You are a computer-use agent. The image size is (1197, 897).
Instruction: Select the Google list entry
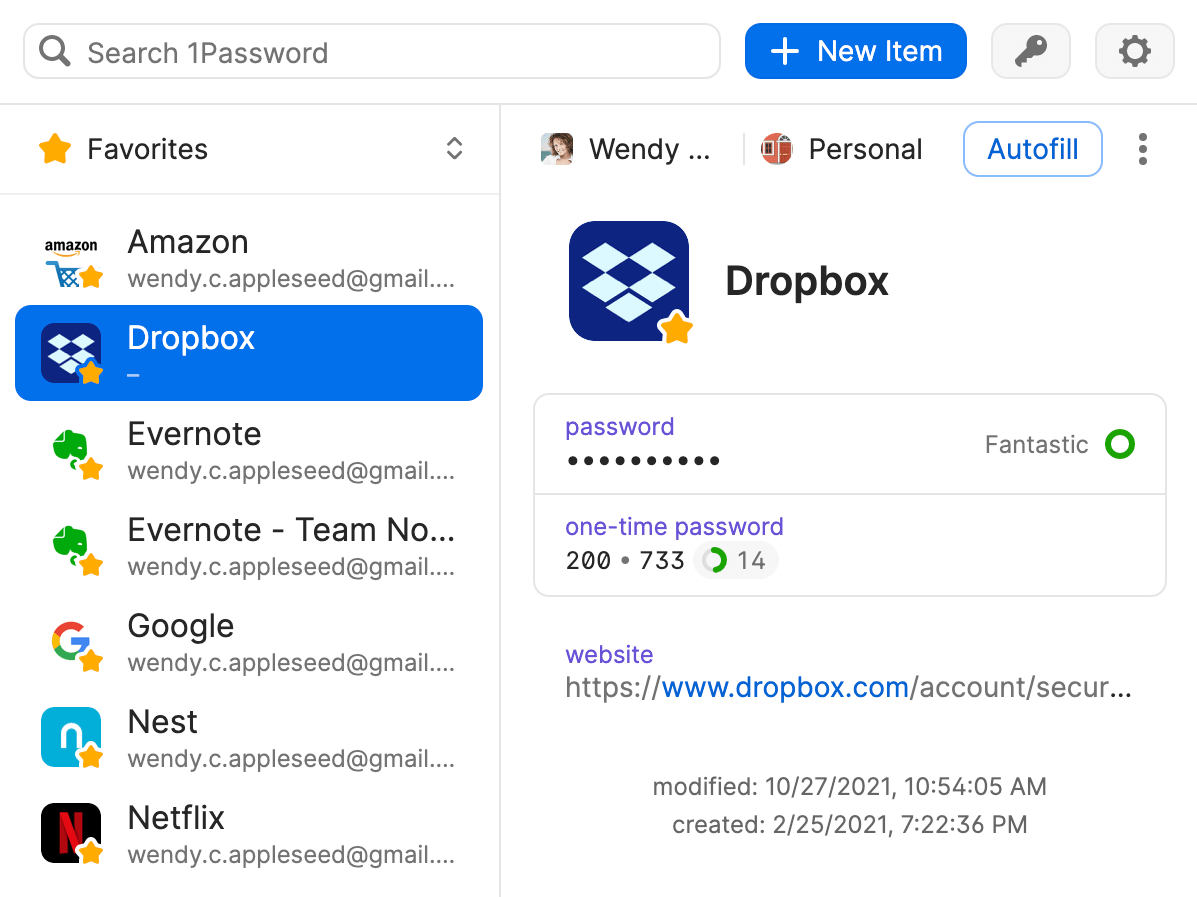click(x=249, y=642)
